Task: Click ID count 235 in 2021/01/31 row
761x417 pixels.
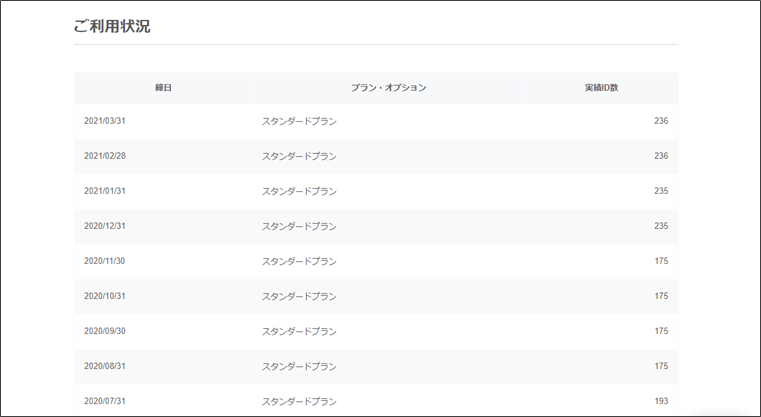Action: tap(661, 191)
